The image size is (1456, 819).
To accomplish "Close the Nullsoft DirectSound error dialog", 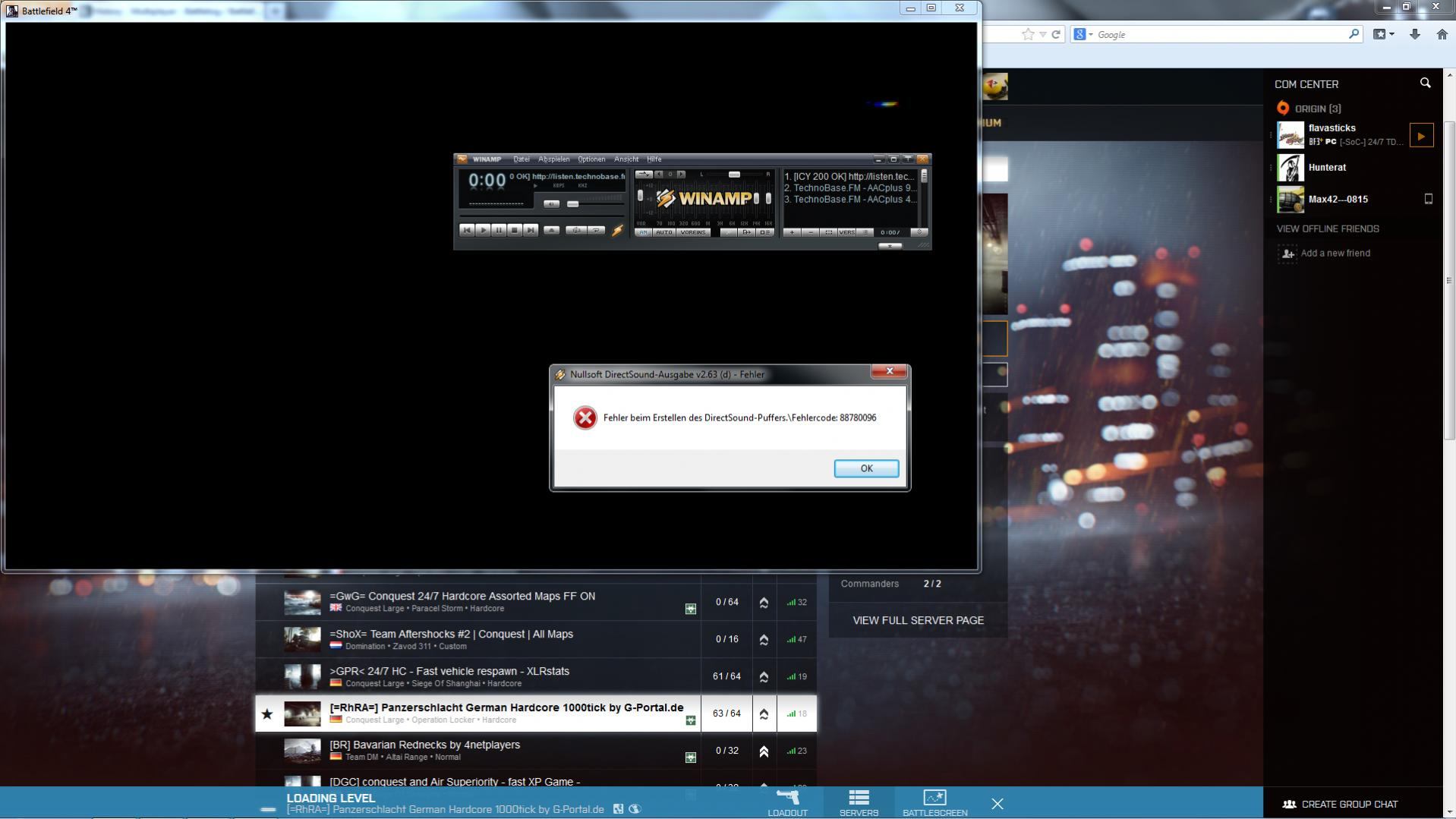I will (889, 371).
